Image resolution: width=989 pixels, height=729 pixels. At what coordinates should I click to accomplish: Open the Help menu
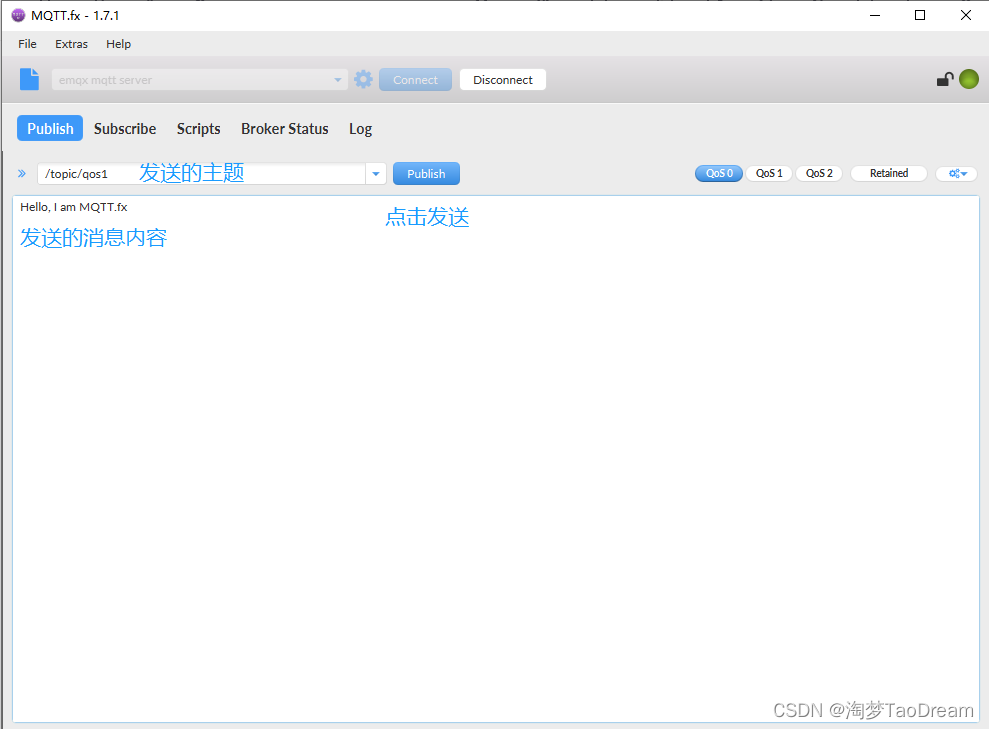click(x=119, y=44)
